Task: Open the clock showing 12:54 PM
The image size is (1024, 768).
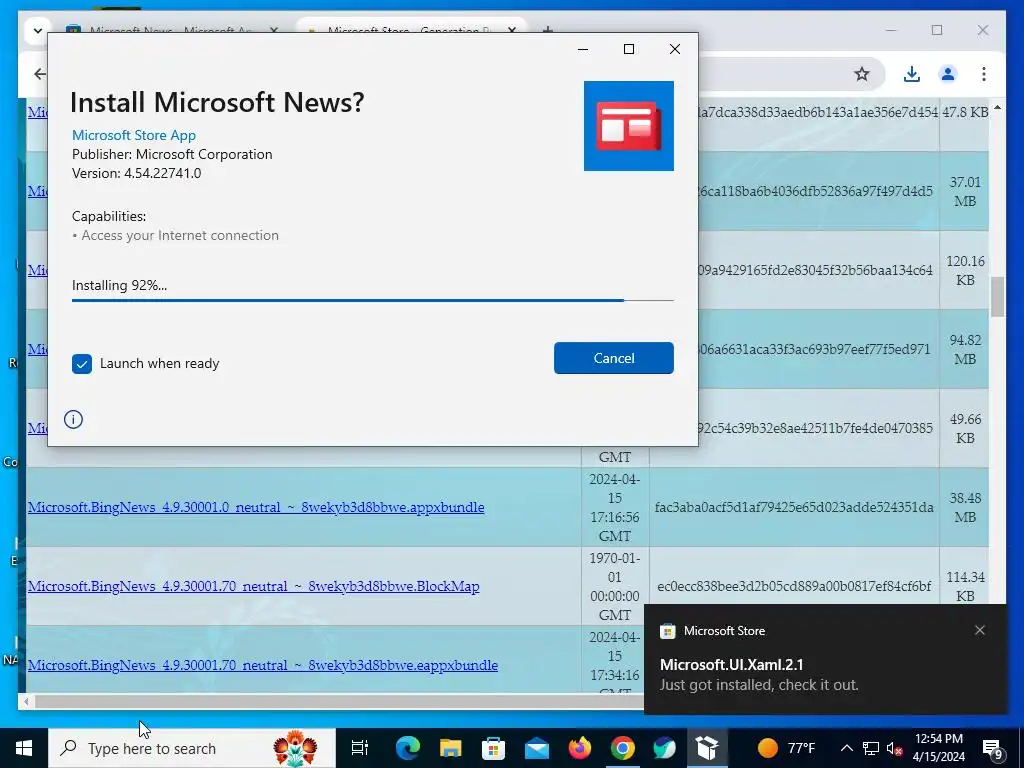Action: pos(938,748)
